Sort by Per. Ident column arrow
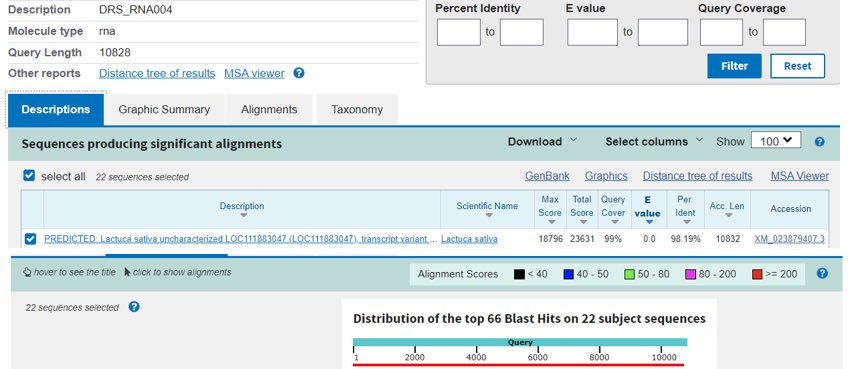 pos(687,222)
